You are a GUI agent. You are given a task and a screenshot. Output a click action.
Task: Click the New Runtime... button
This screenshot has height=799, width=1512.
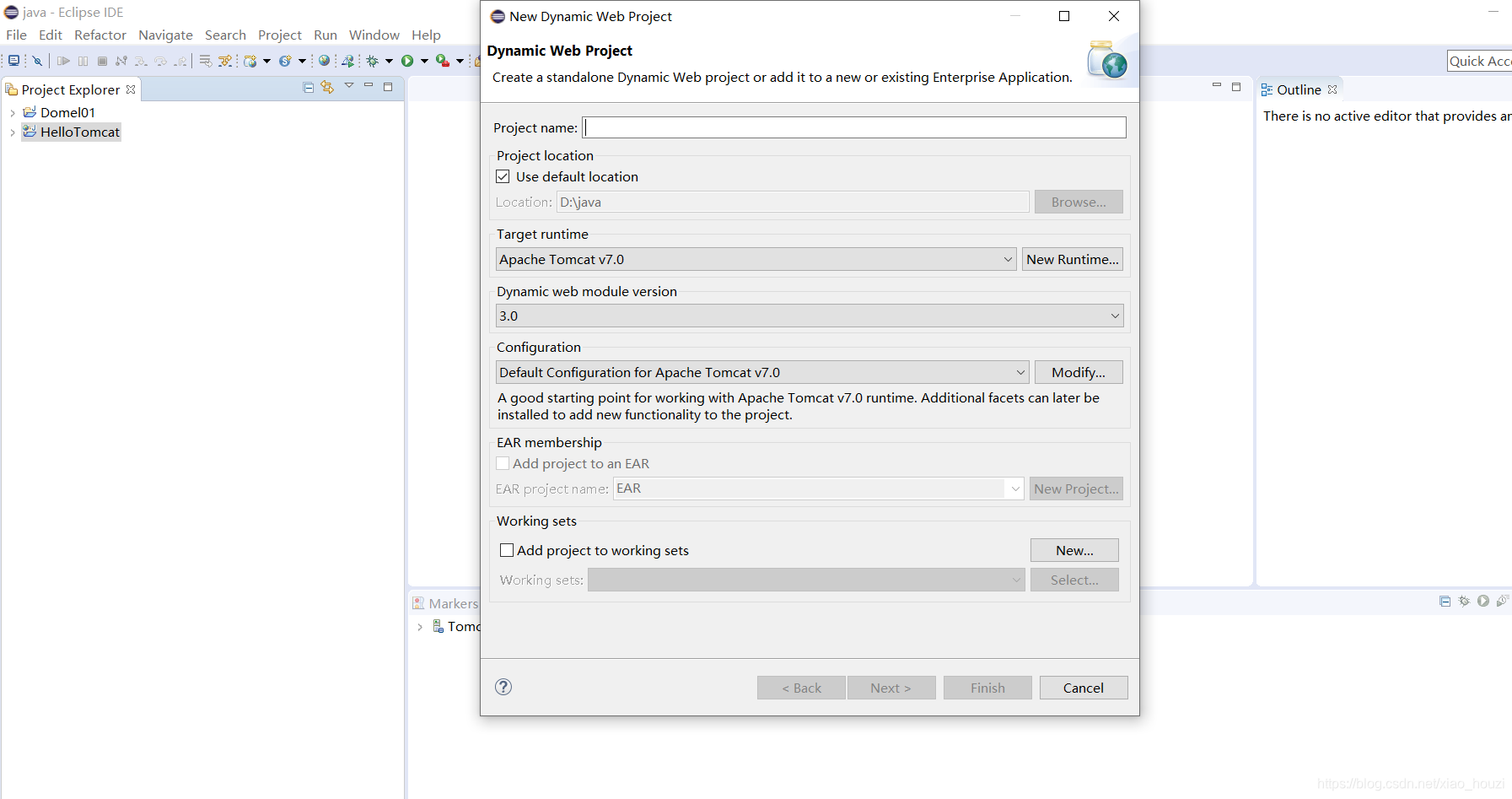(x=1073, y=259)
